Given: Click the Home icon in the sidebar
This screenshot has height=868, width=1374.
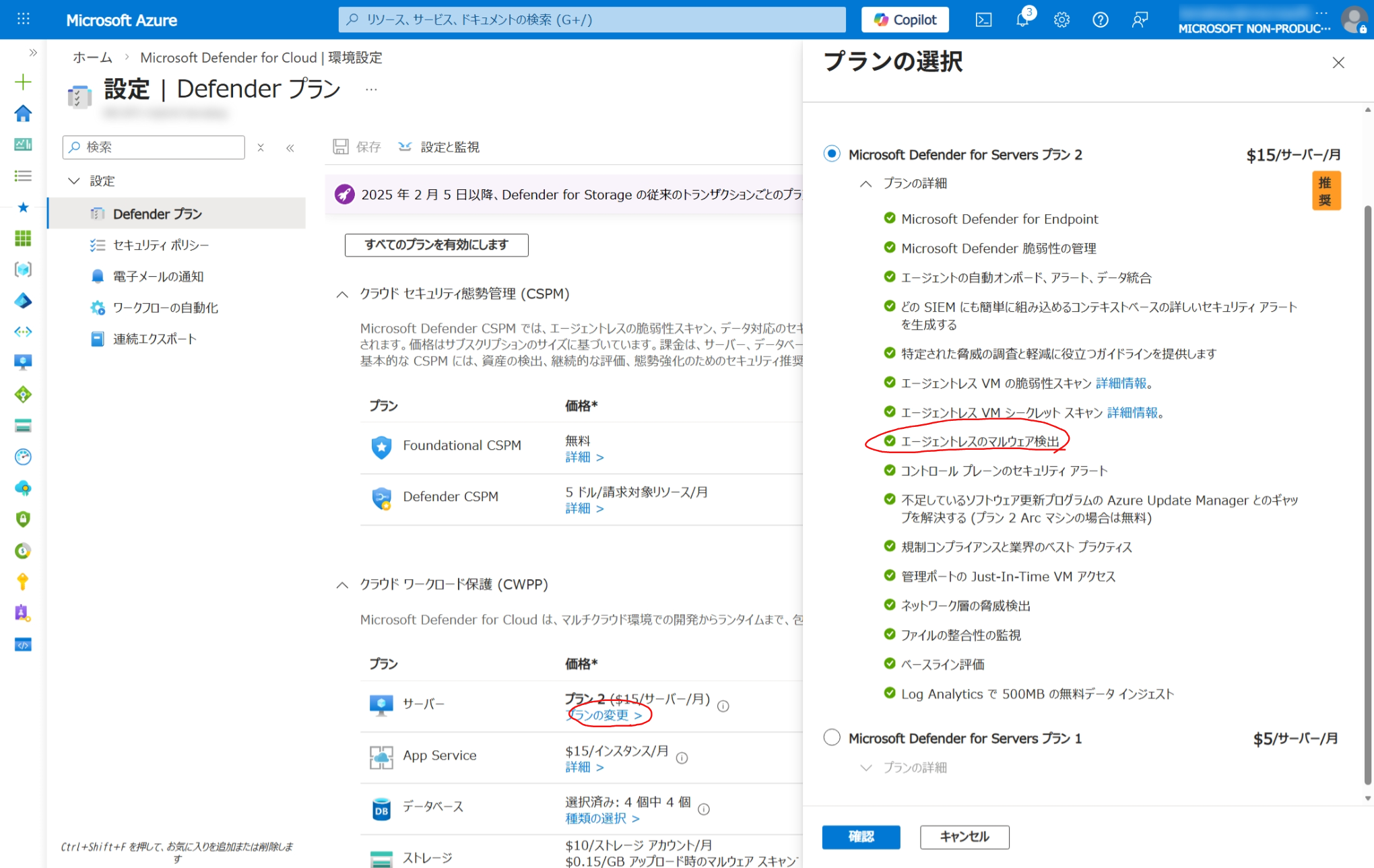Looking at the screenshot, I should tap(23, 113).
